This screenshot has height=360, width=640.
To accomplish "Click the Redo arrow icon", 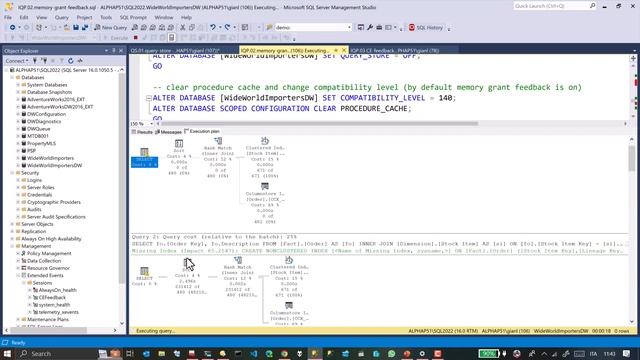I will tap(227, 27).
